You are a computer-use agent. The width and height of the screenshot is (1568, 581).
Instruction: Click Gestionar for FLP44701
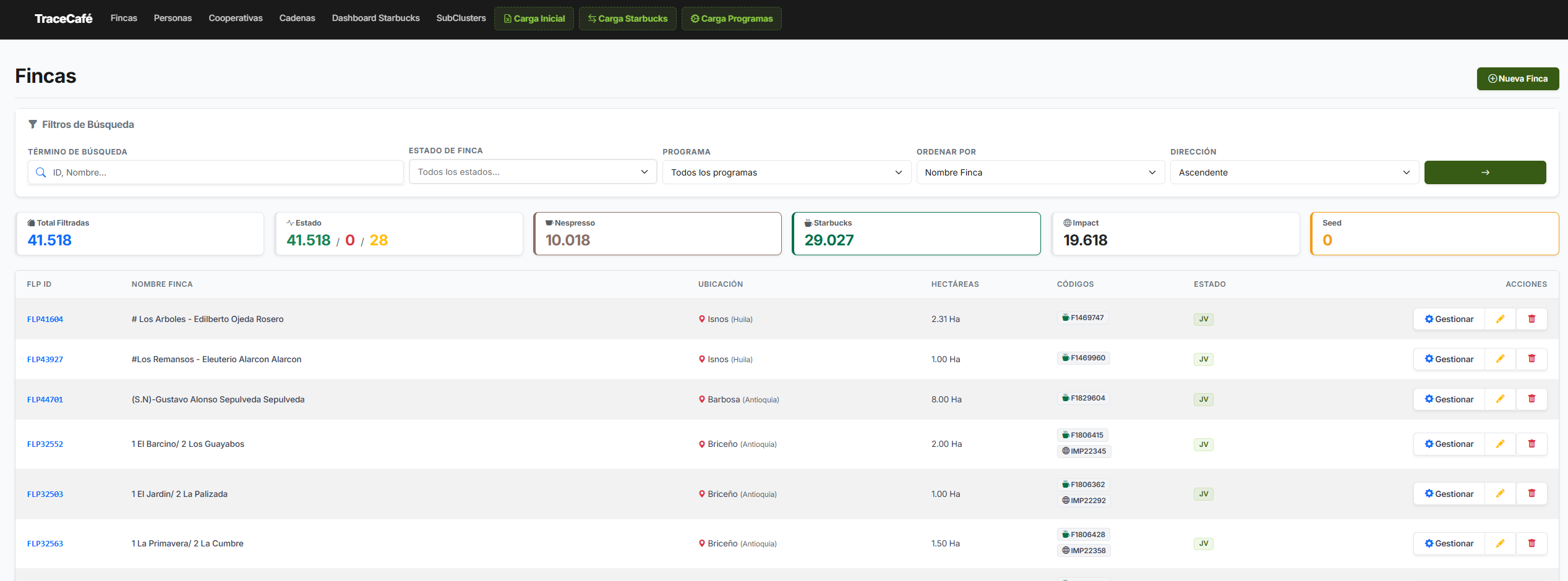[x=1449, y=399]
